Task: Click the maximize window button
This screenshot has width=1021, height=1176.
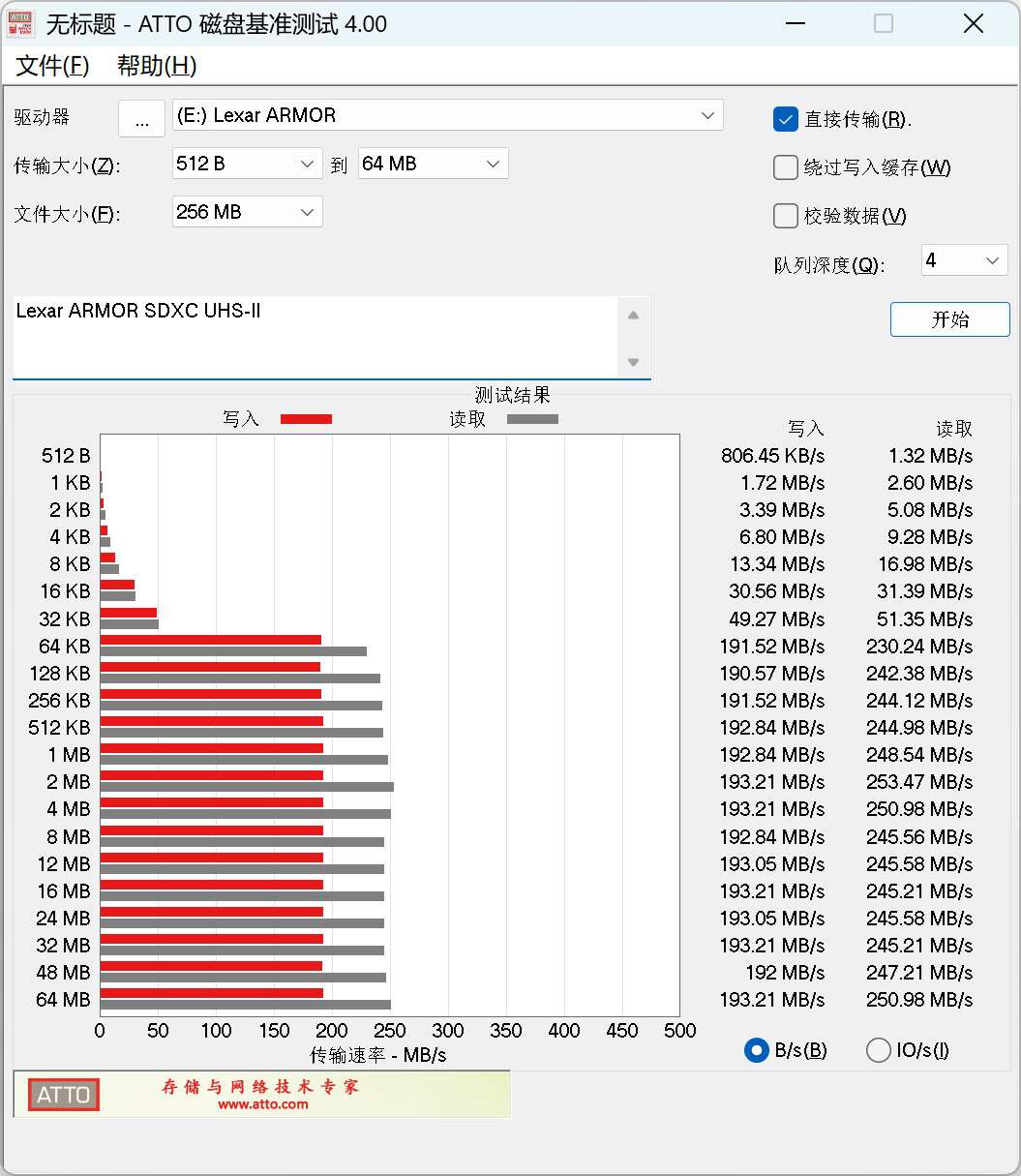Action: click(x=884, y=24)
